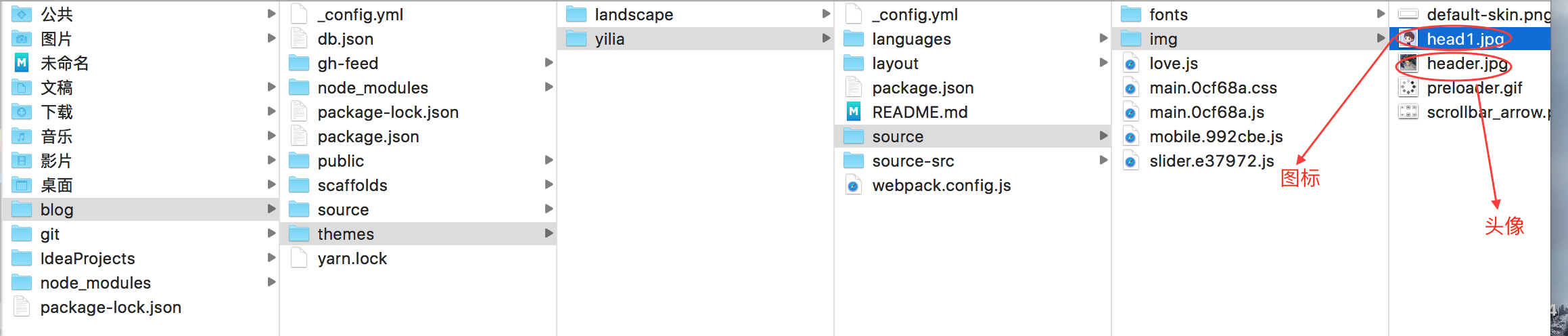
Task: Open the languages folder row
Action: 911,39
